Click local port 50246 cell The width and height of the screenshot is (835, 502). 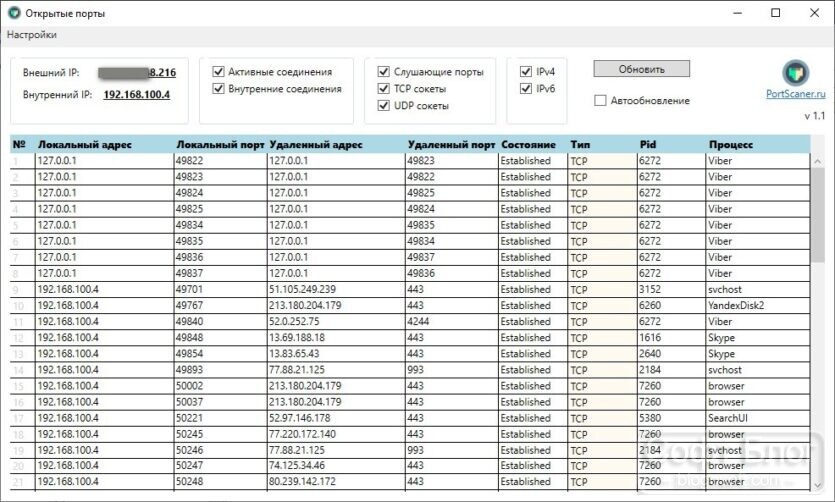click(x=220, y=450)
